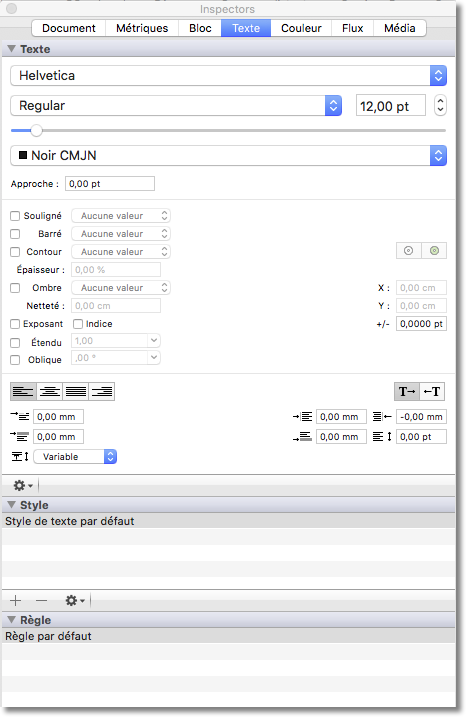Open the Noir CMJN color dropdown
This screenshot has width=466, height=717.
(228, 156)
